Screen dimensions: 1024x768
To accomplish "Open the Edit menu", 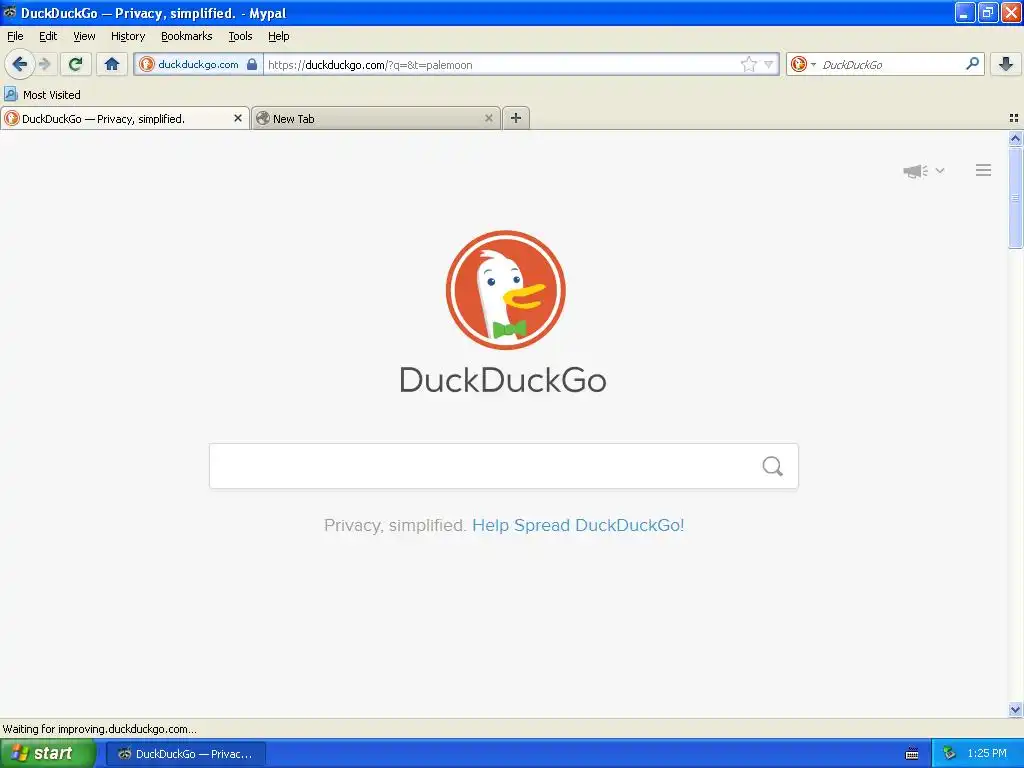I will pyautogui.click(x=48, y=37).
